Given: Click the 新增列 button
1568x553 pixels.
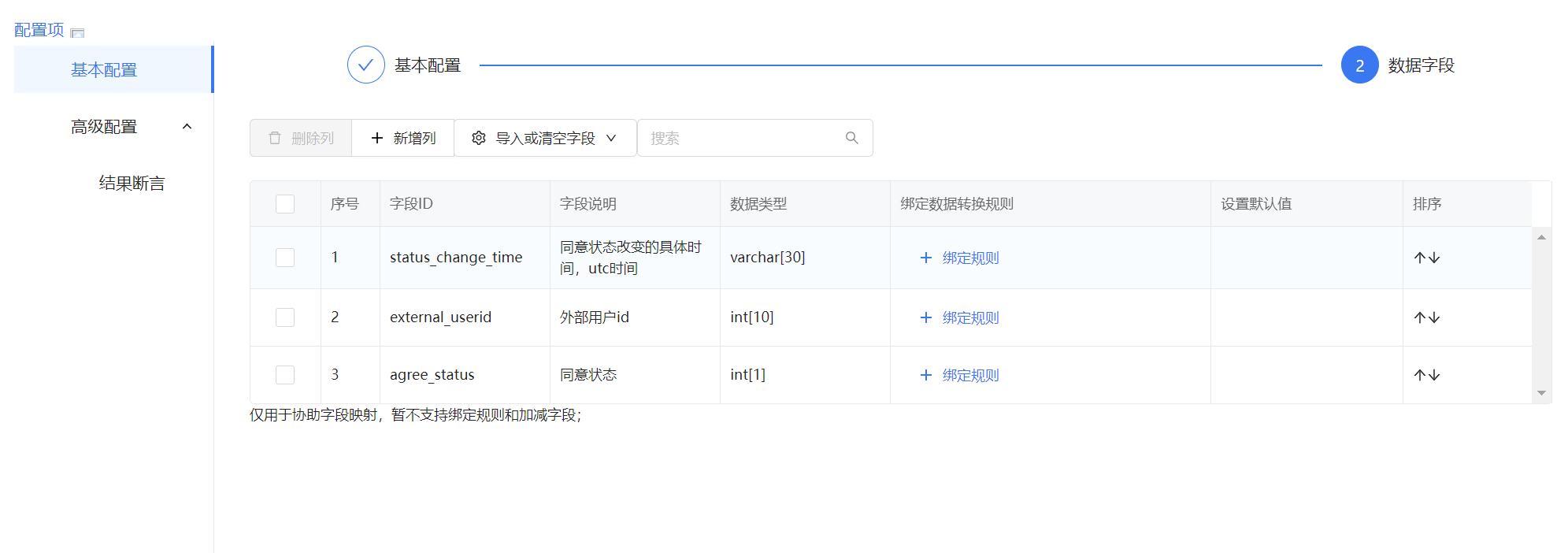Looking at the screenshot, I should coord(402,138).
